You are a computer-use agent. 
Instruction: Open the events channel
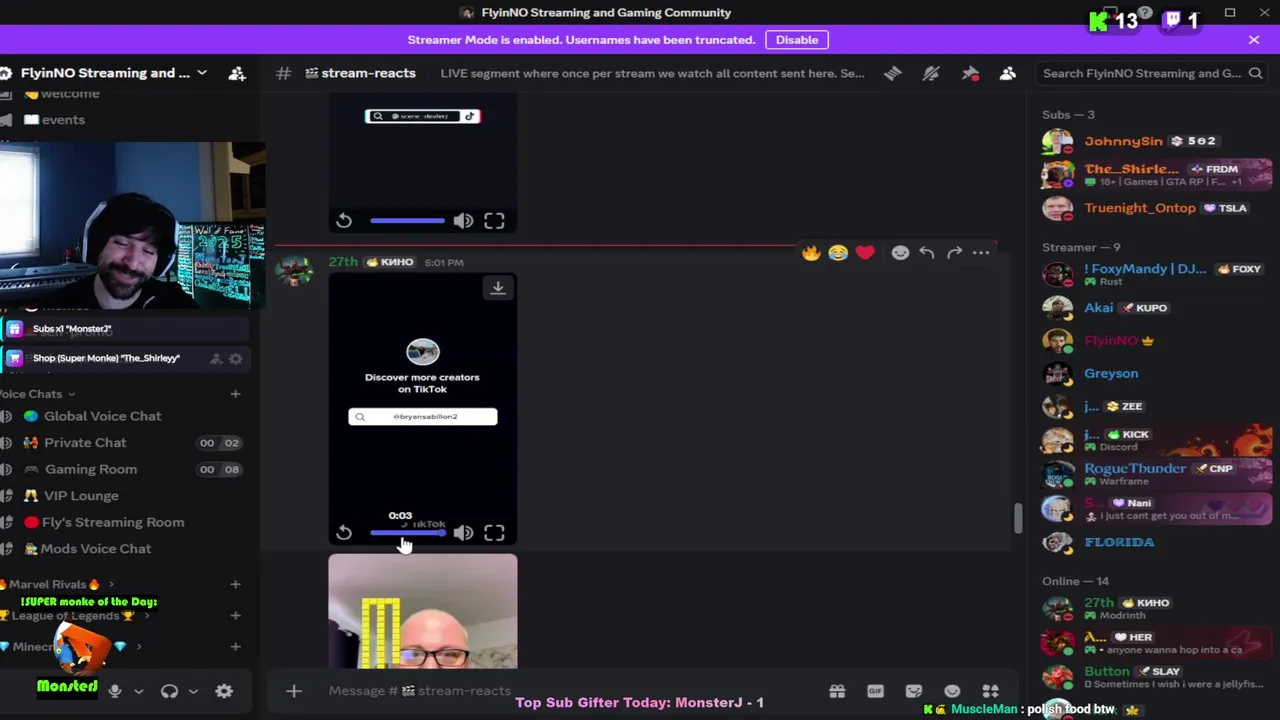[x=63, y=119]
